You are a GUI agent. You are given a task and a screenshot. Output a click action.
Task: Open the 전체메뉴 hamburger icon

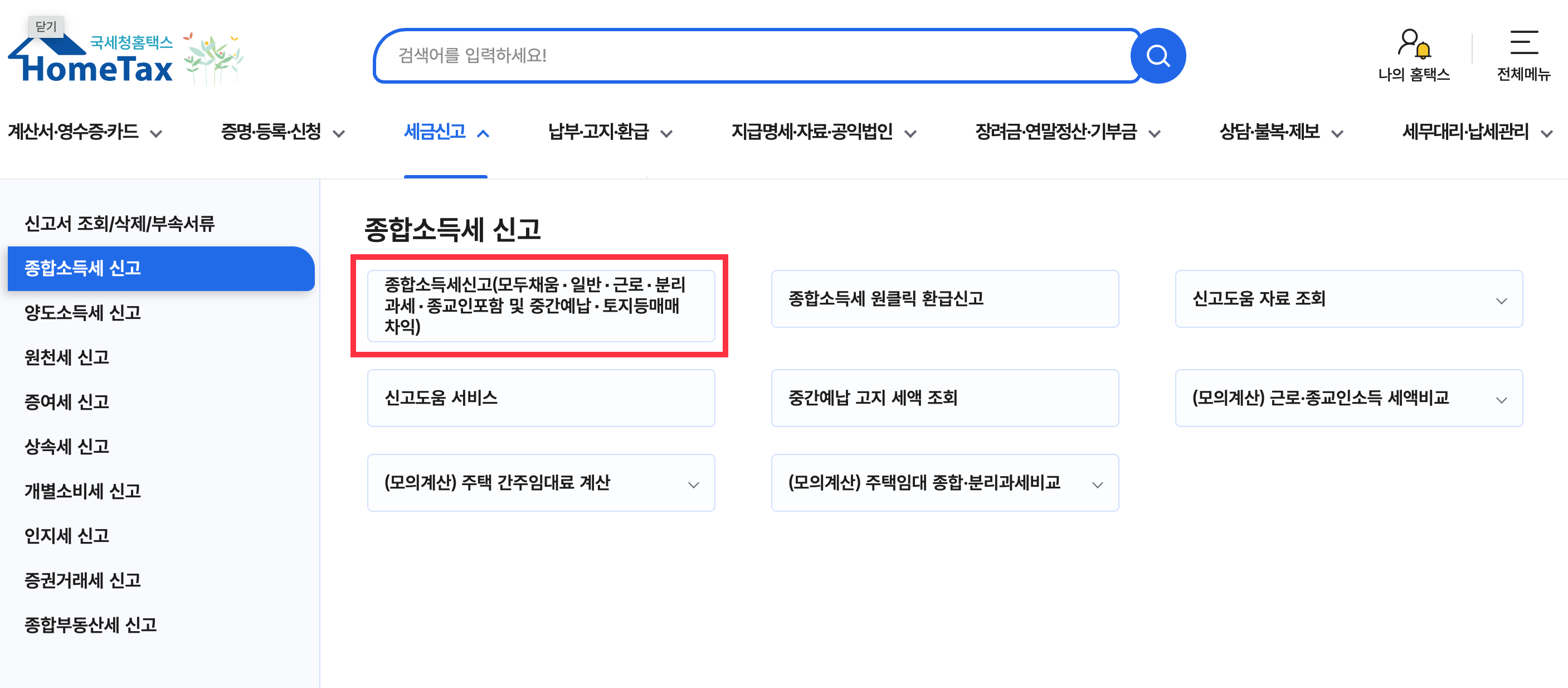point(1523,55)
